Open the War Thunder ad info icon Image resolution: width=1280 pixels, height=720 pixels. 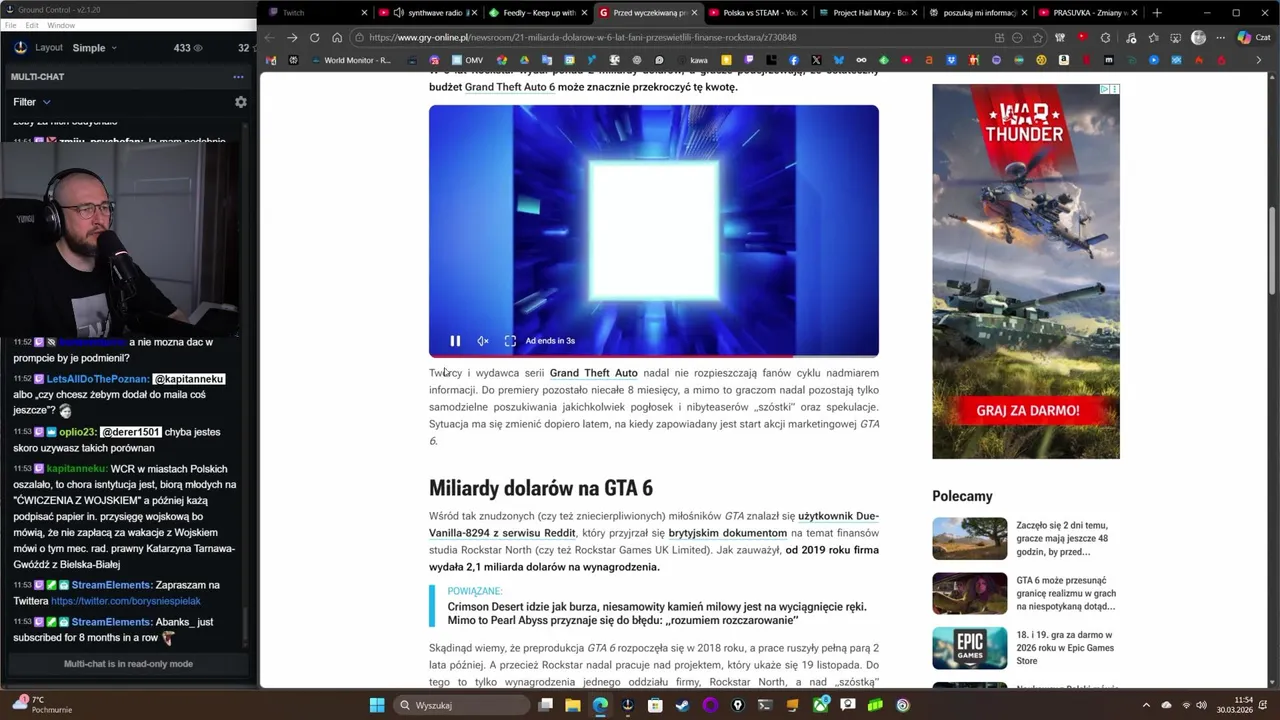coord(1105,89)
